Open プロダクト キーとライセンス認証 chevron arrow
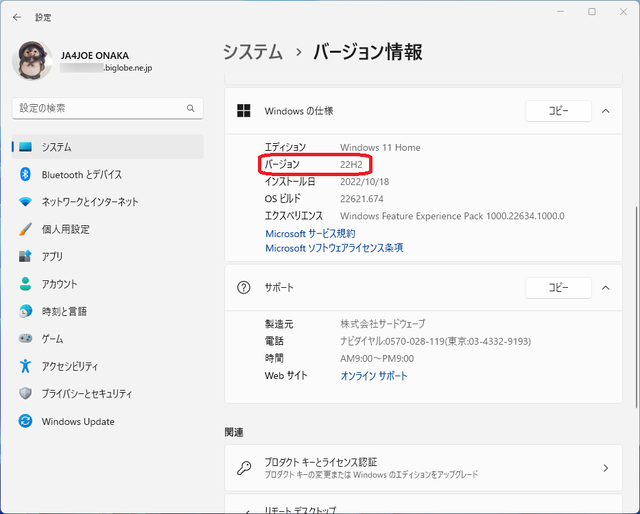This screenshot has width=640, height=514. coord(606,468)
